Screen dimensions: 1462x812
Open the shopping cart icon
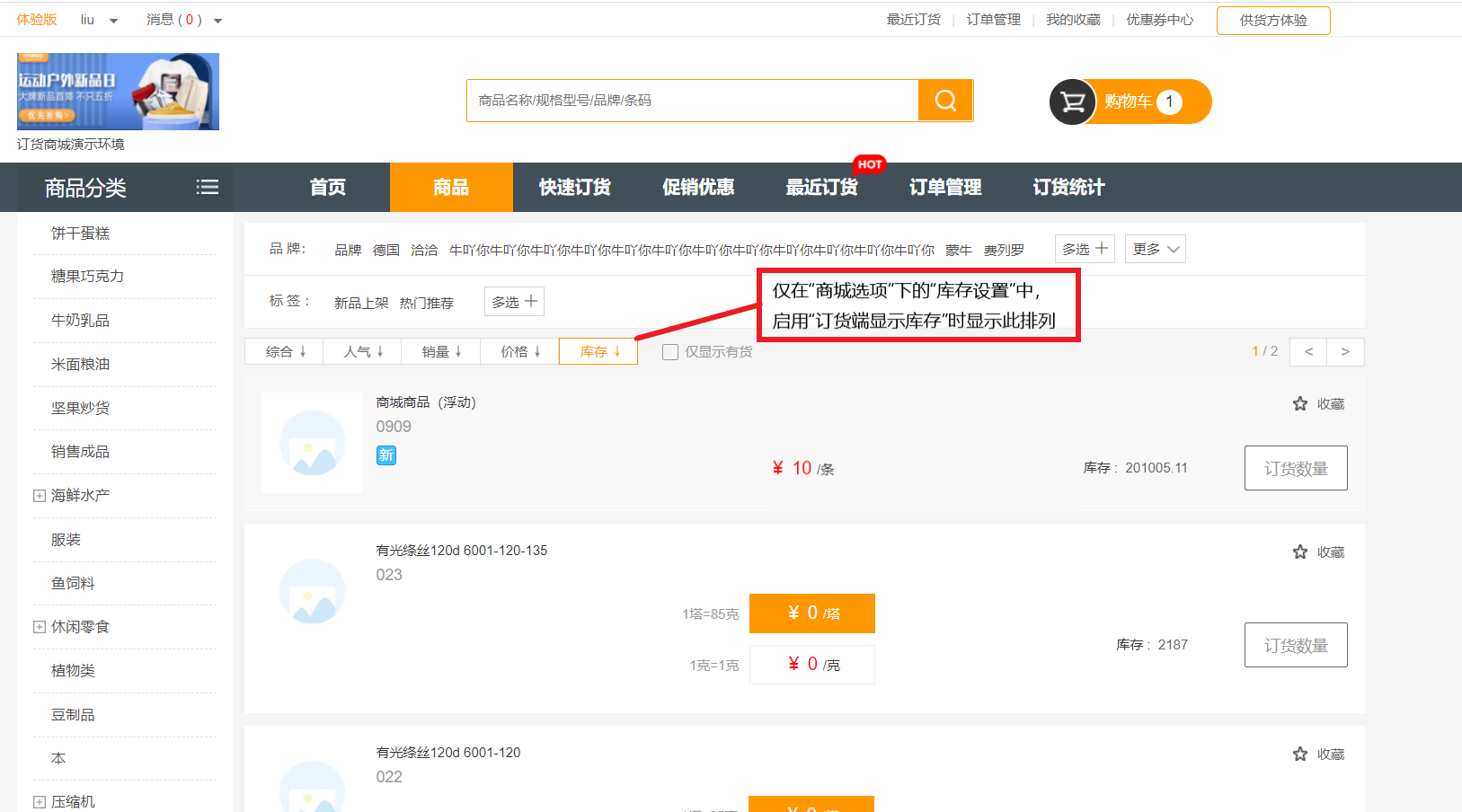pos(1072,102)
